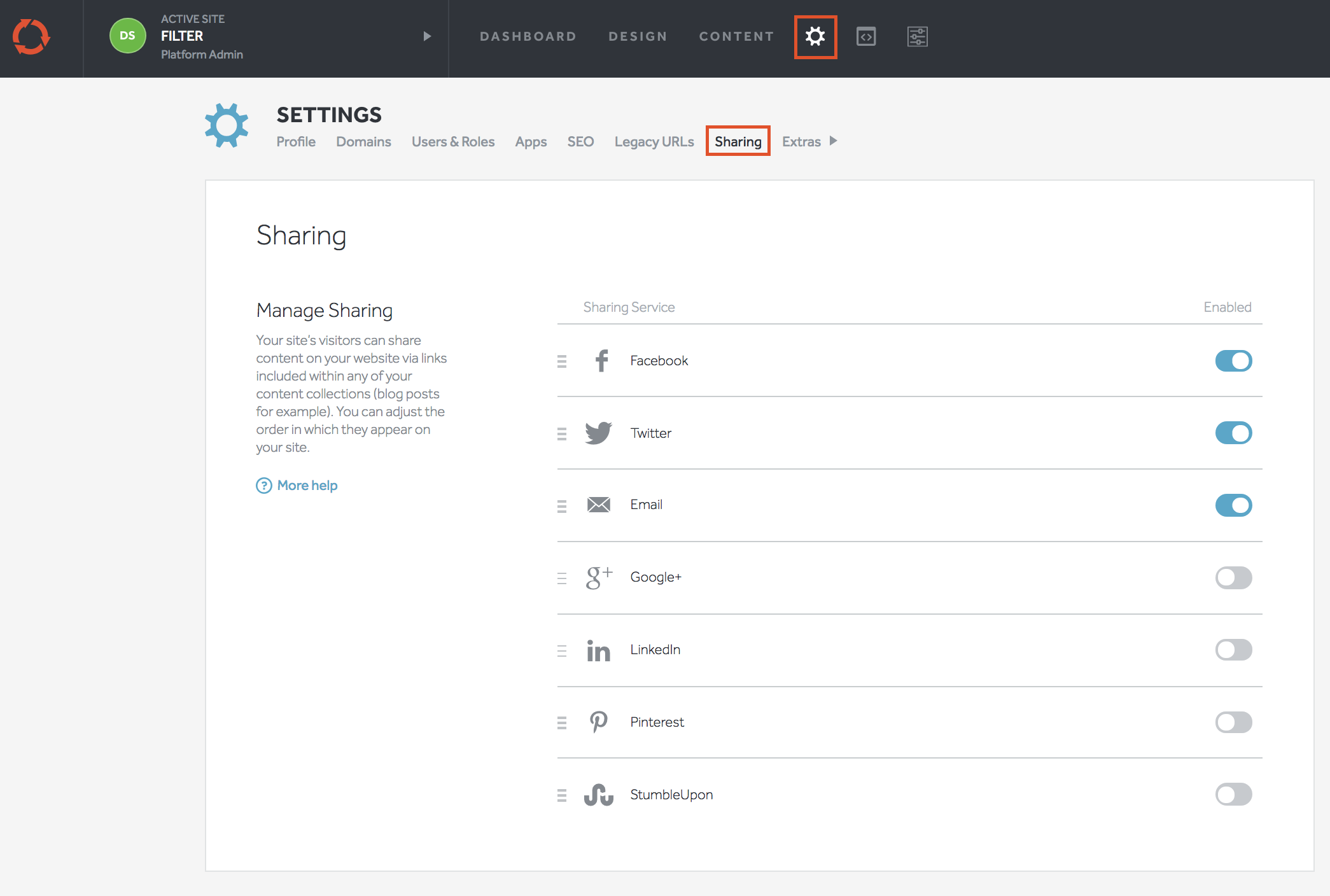Click the green DS avatar badge
Viewport: 1330px width, 896px height.
(127, 36)
